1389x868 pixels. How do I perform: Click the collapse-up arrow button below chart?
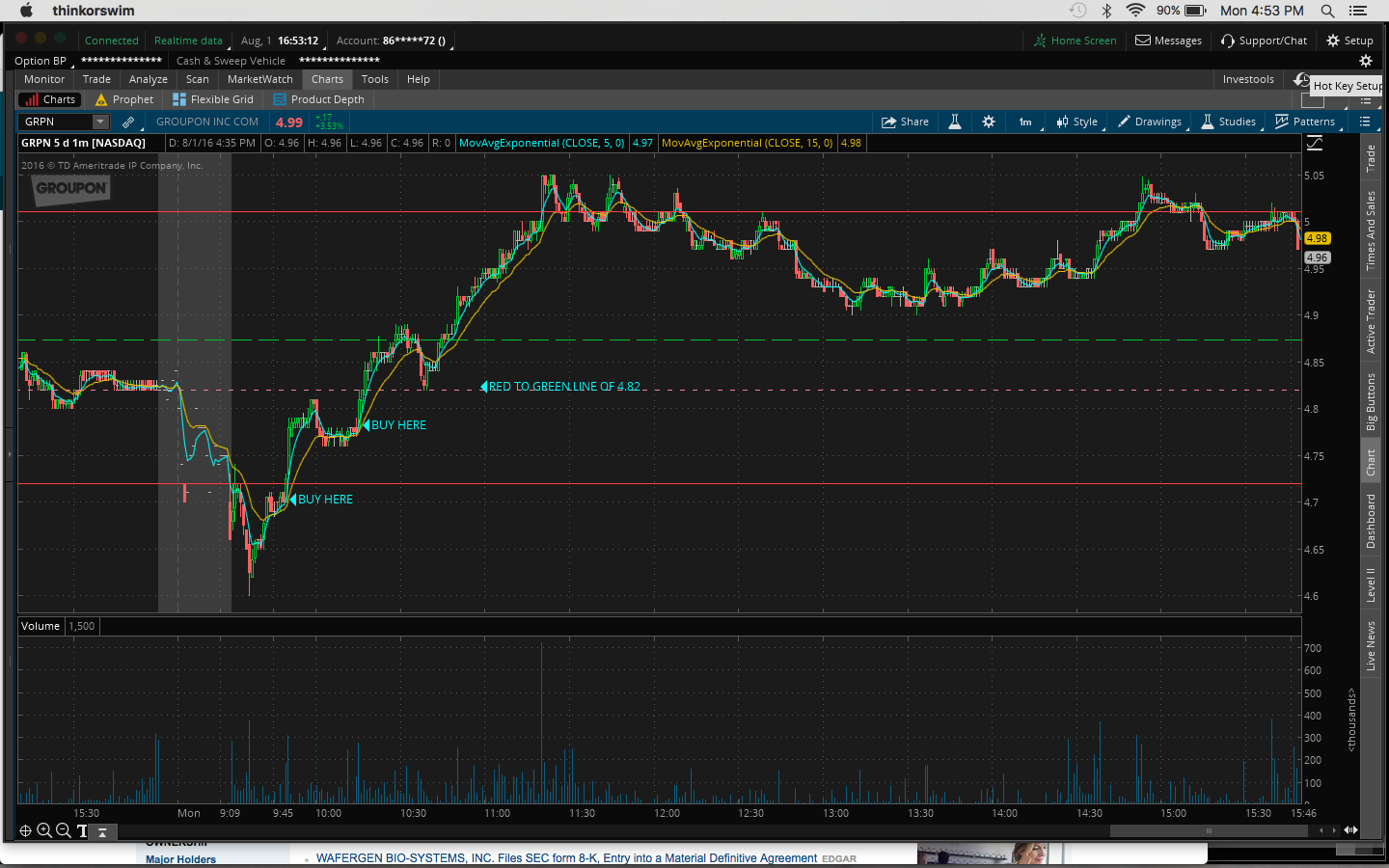point(102,831)
